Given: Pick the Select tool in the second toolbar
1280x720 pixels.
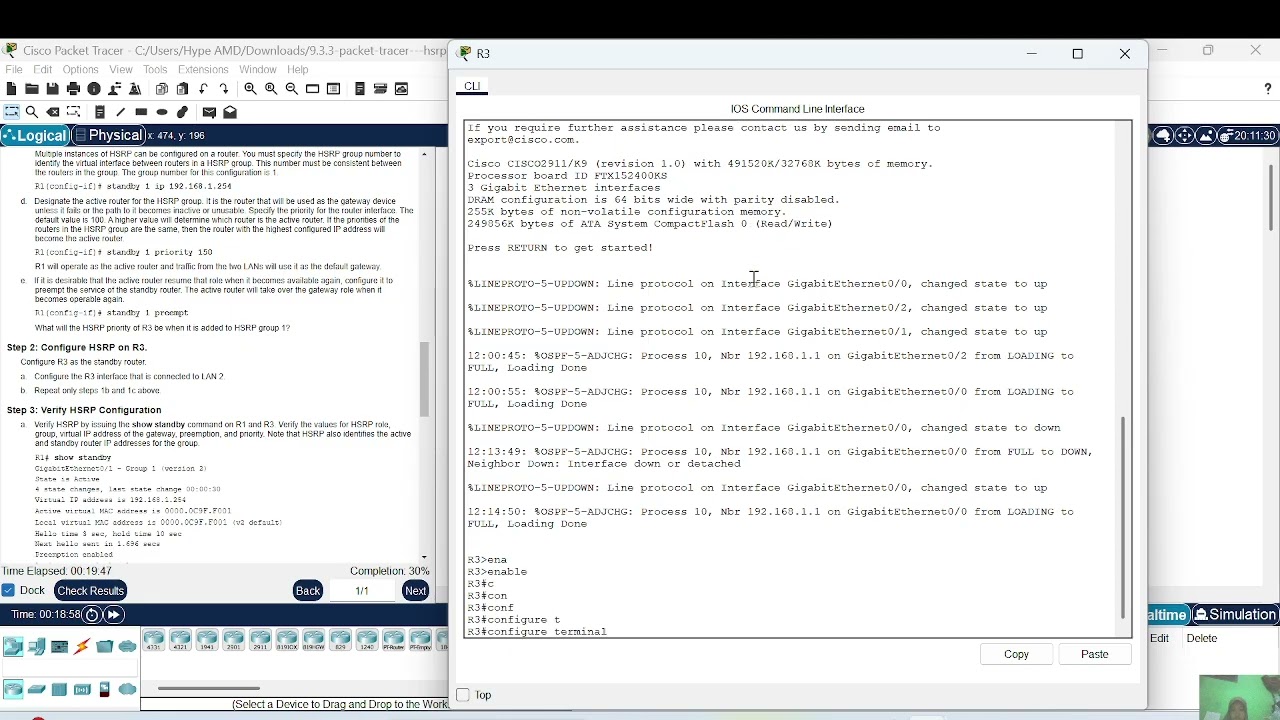Looking at the screenshot, I should click(11, 112).
